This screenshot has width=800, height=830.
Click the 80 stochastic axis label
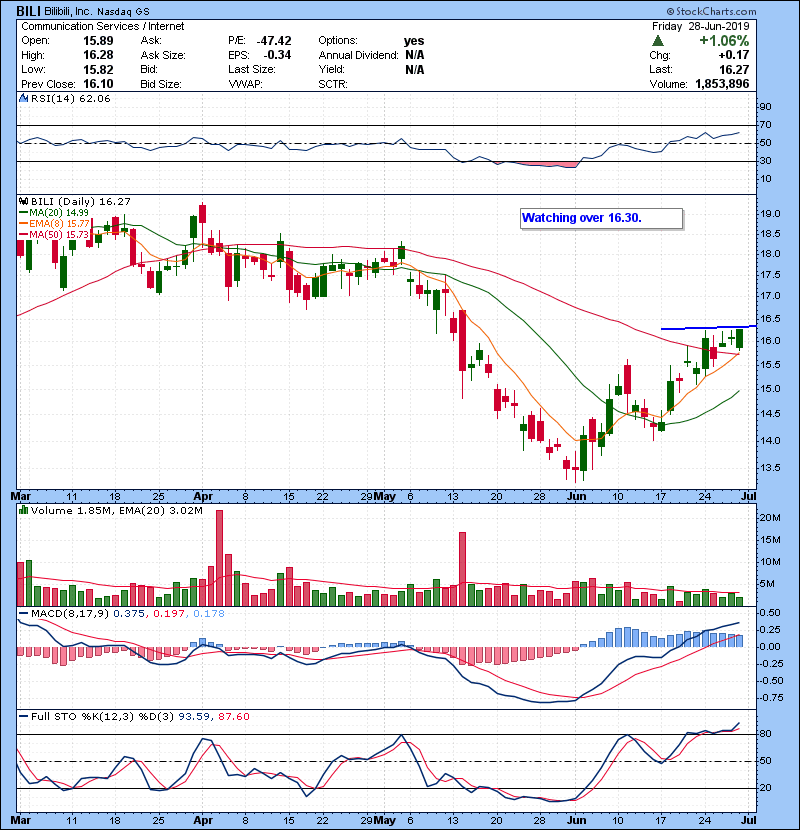point(766,734)
